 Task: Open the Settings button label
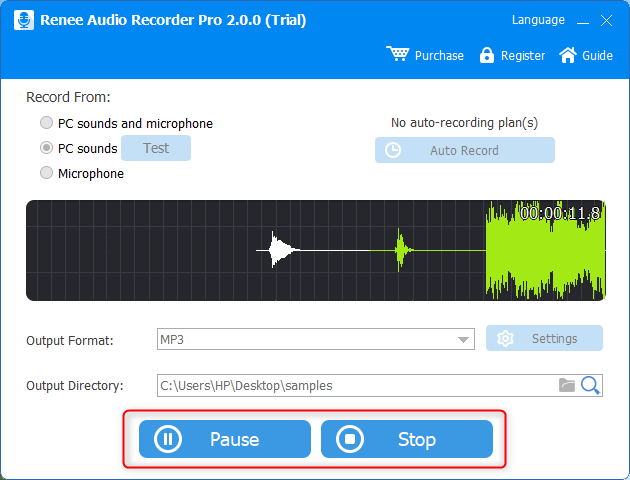point(554,339)
